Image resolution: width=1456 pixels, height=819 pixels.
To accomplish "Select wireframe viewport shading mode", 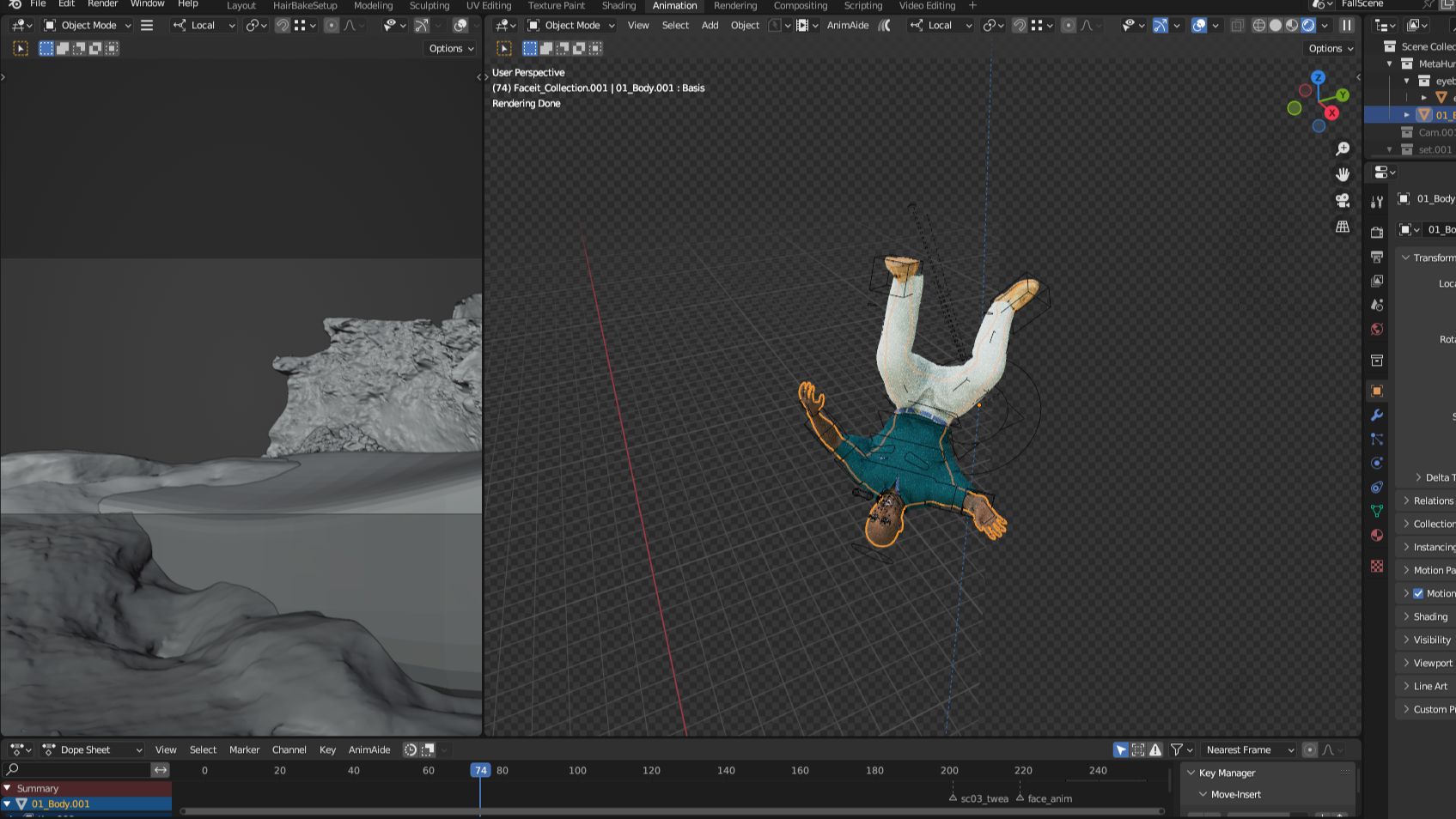I will (x=1258, y=26).
